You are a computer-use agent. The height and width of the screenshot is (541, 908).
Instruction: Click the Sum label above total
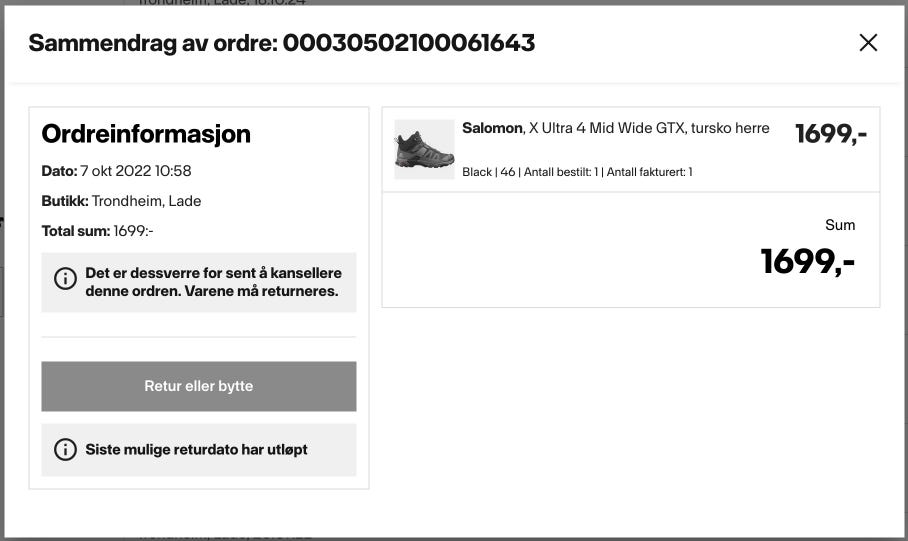point(840,225)
